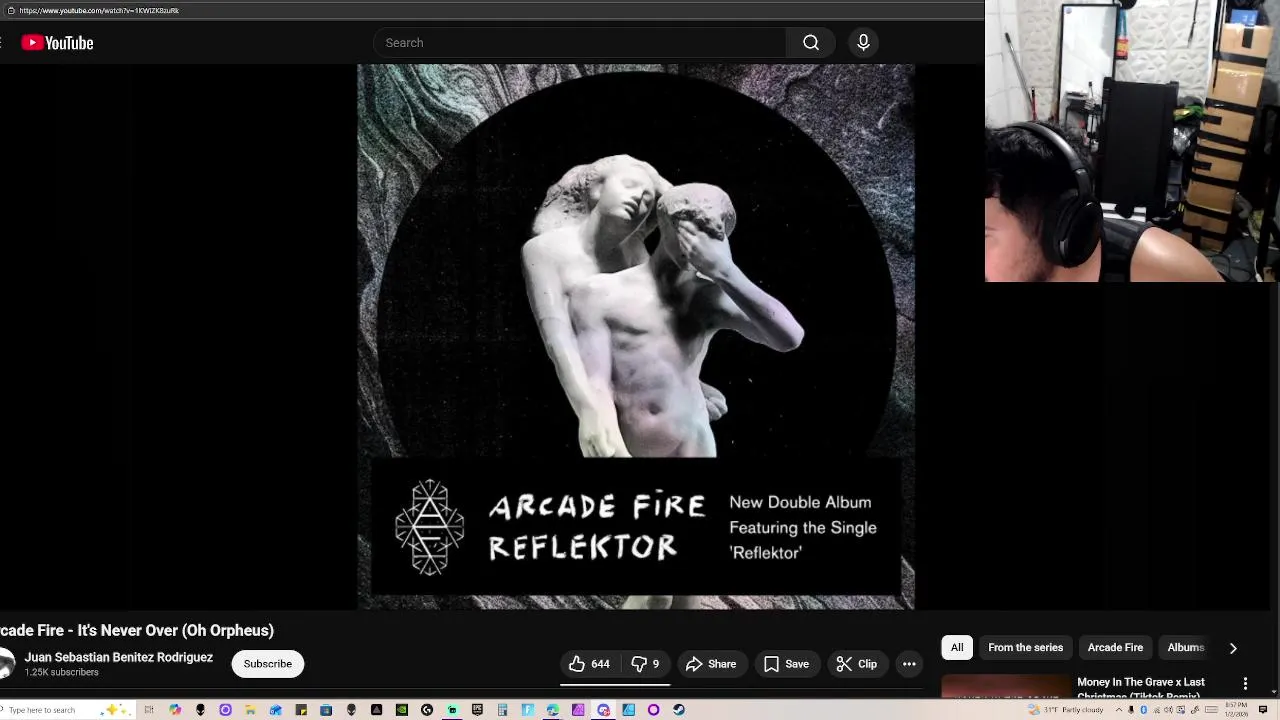Open the notification center icon

click(x=1263, y=710)
